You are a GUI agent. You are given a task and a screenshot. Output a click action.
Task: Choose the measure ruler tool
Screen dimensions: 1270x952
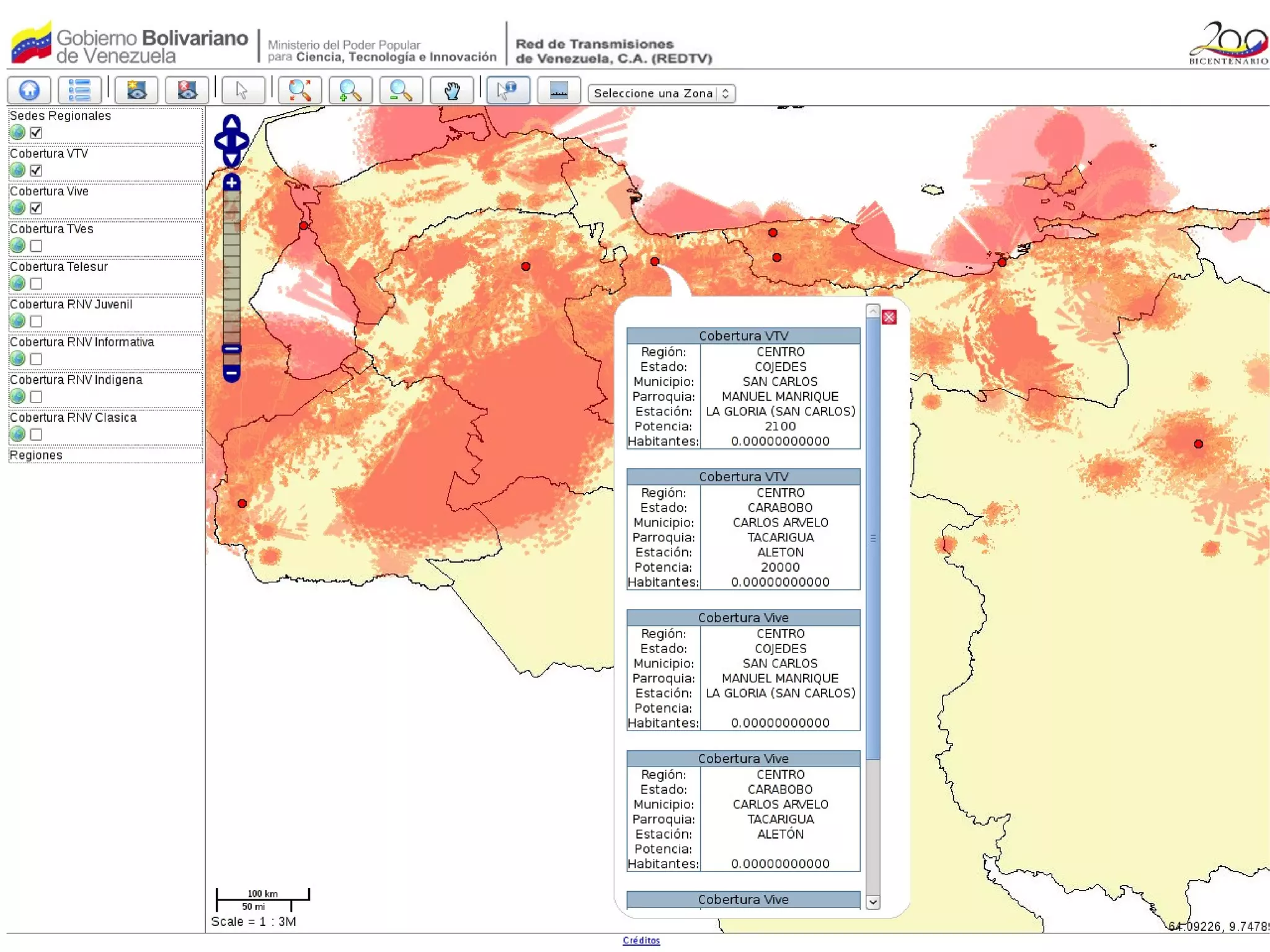[x=559, y=91]
